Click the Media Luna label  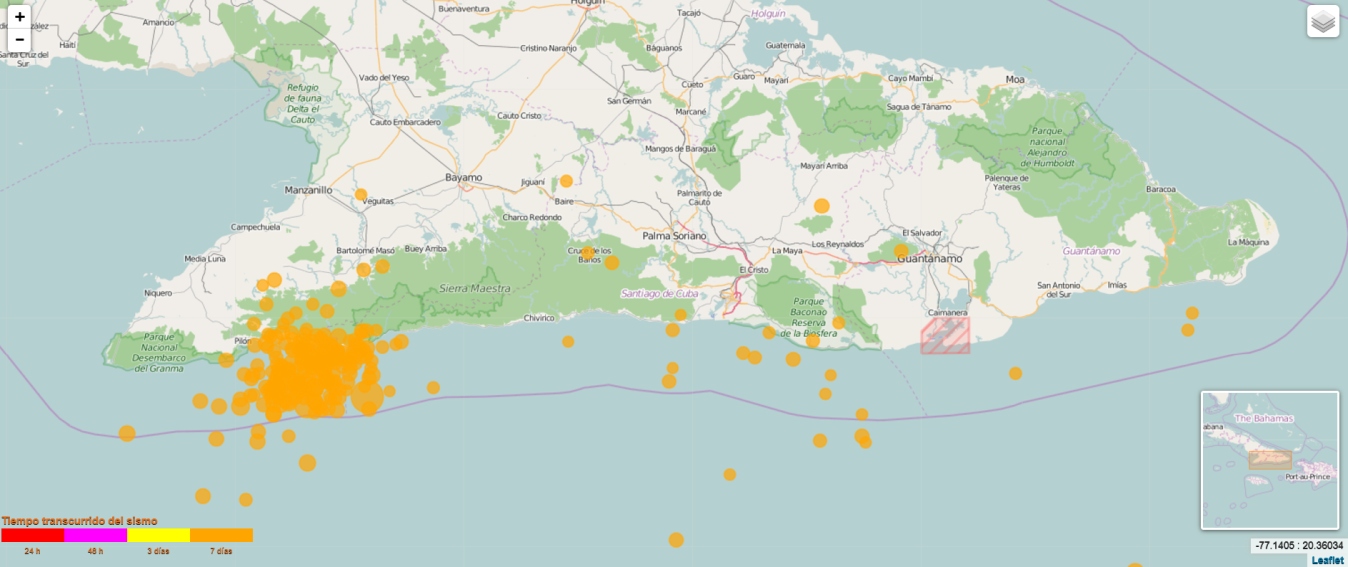205,258
